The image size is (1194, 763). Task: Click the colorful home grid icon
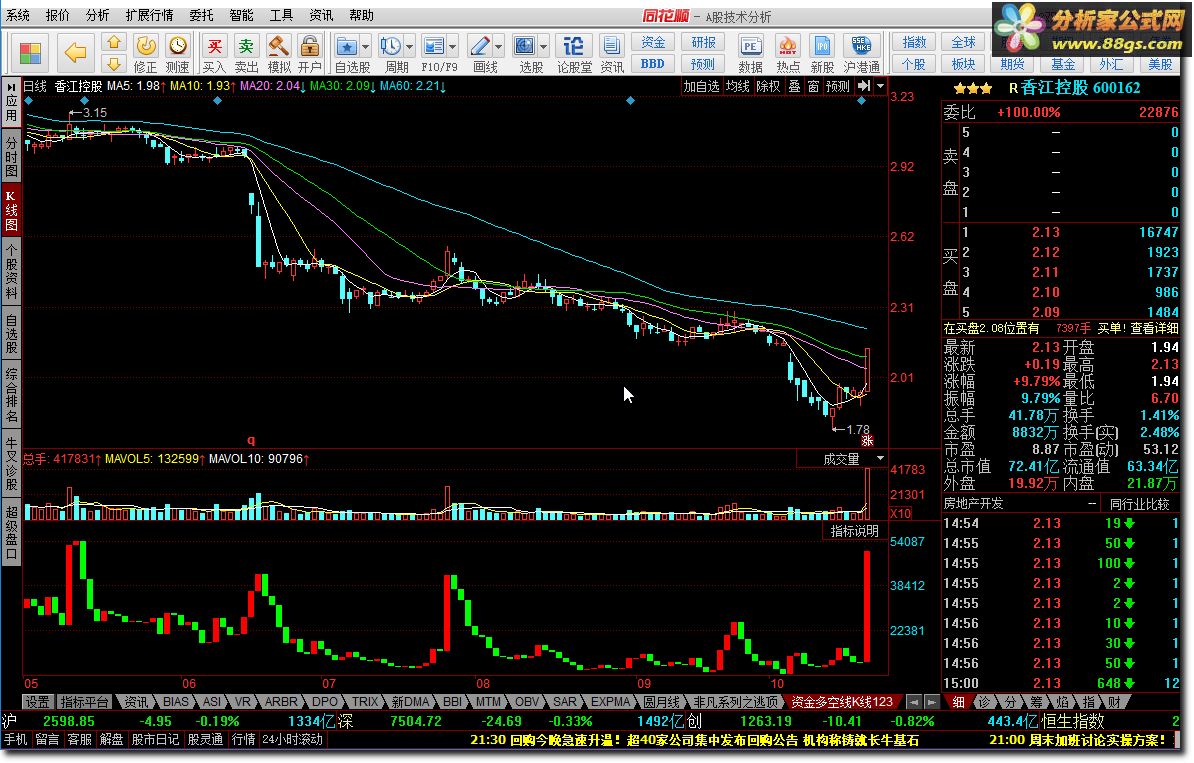[30, 53]
